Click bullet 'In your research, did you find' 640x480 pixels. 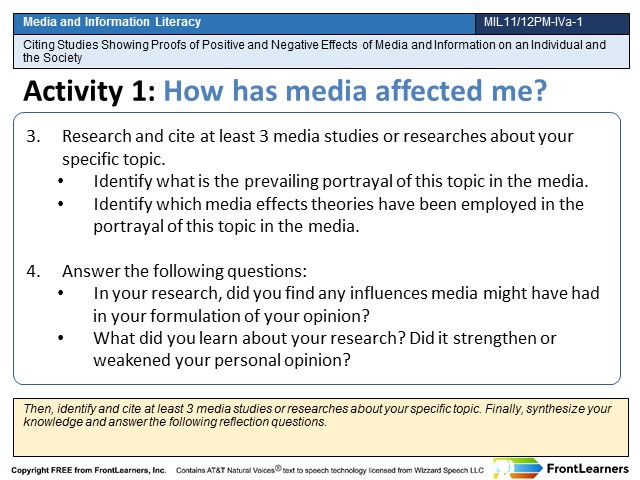346,304
